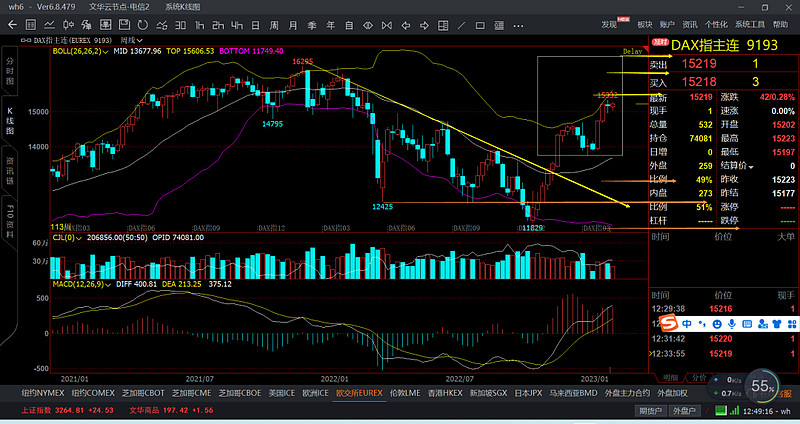800x424 pixels.
Task: Toggle the eye visibility icon
Action: (x=368, y=25)
